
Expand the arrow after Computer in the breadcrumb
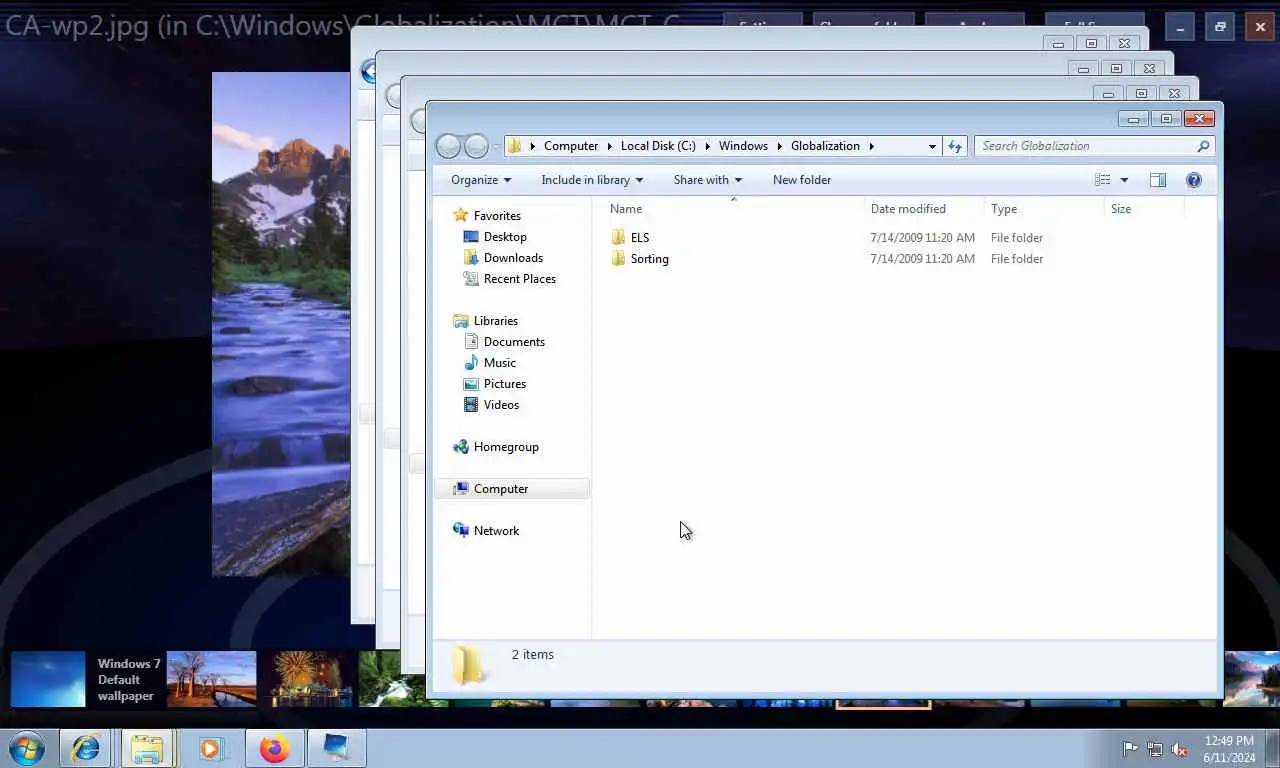(x=610, y=146)
